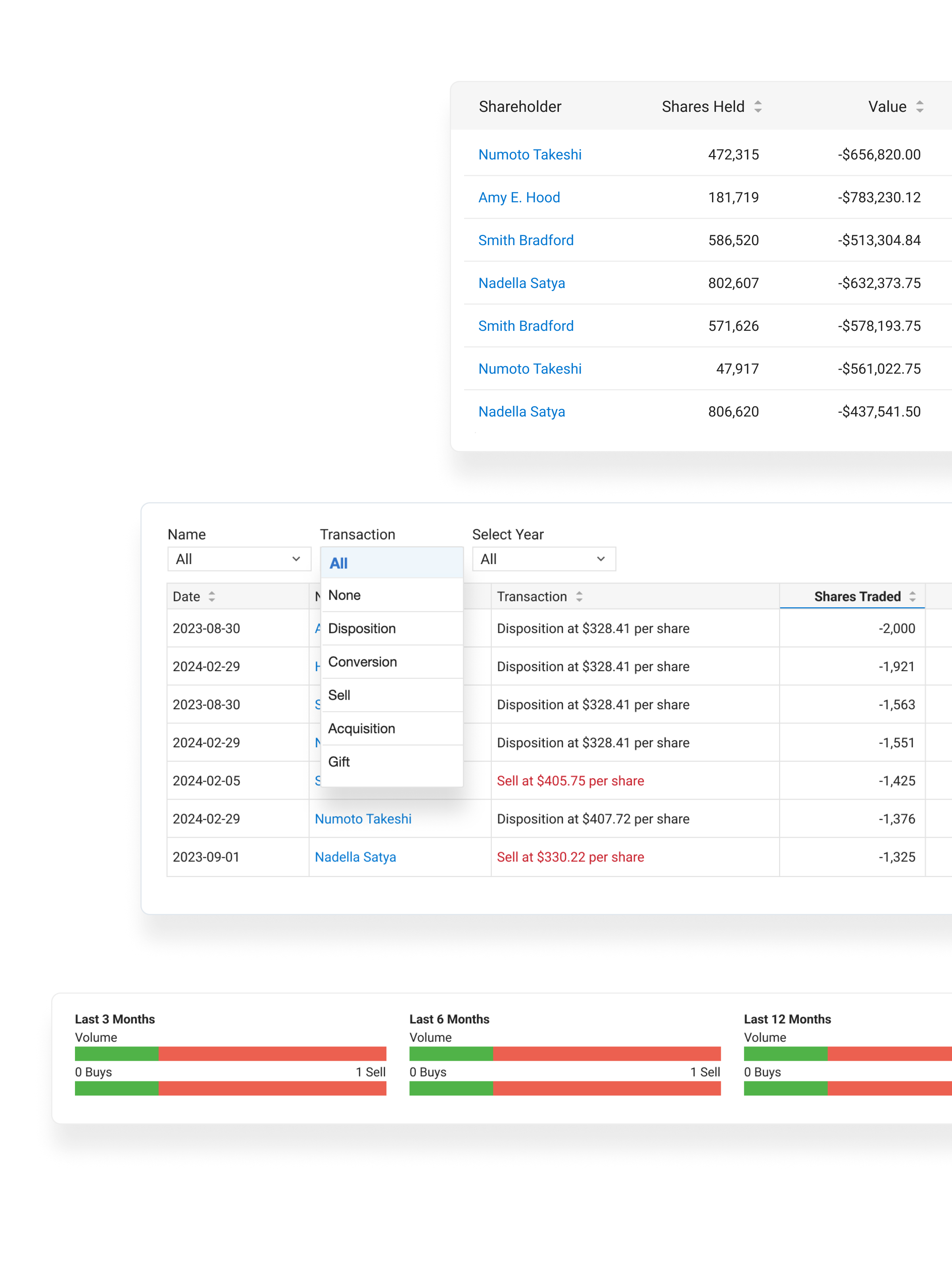
Task: Open Amy E. Hood shareholder link
Action: tap(518, 197)
